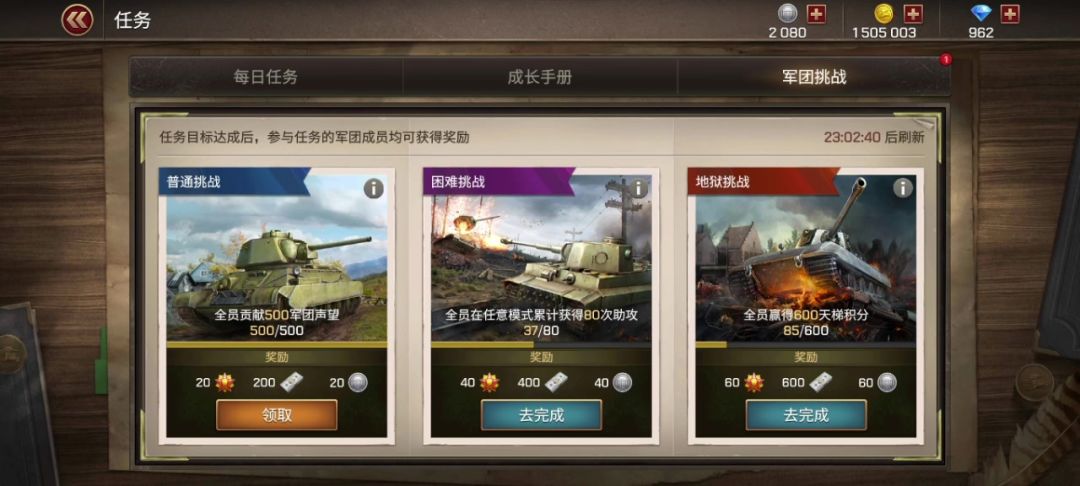Open info for 地狱挑战 card

[902, 188]
